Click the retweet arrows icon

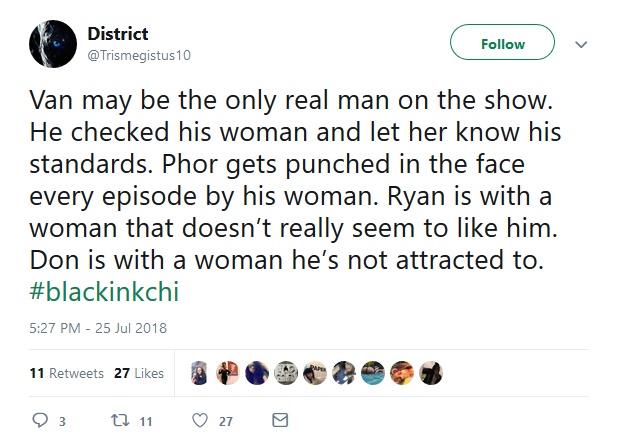120,420
